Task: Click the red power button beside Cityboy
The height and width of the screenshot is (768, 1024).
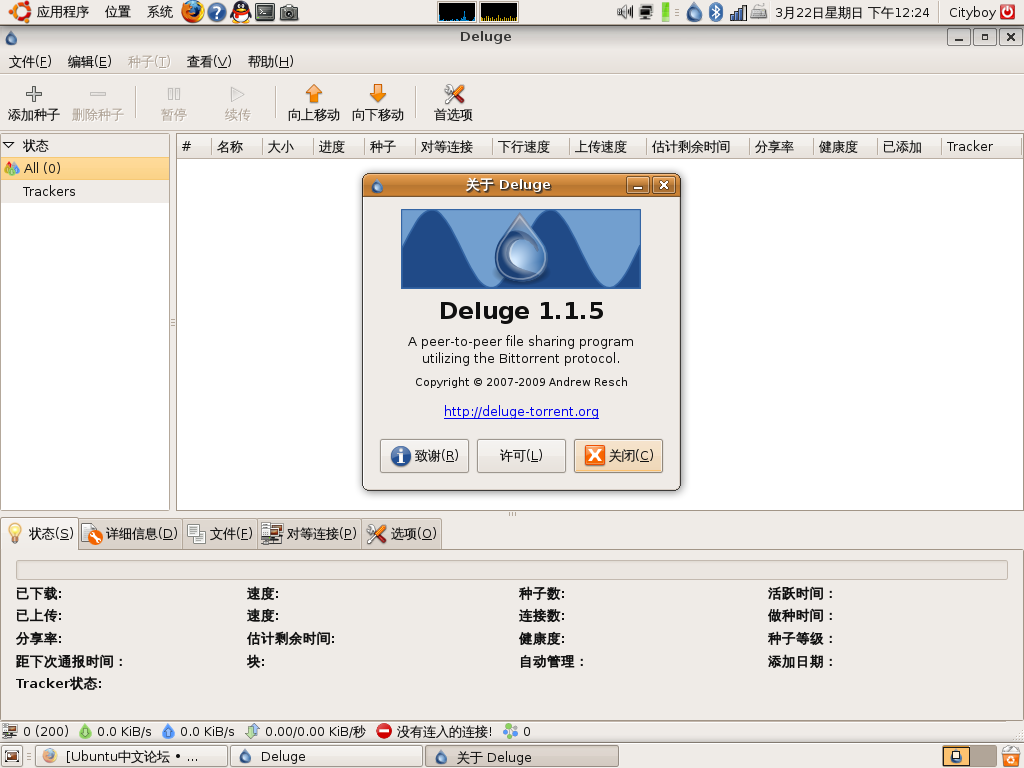Action: pyautogui.click(x=1008, y=12)
